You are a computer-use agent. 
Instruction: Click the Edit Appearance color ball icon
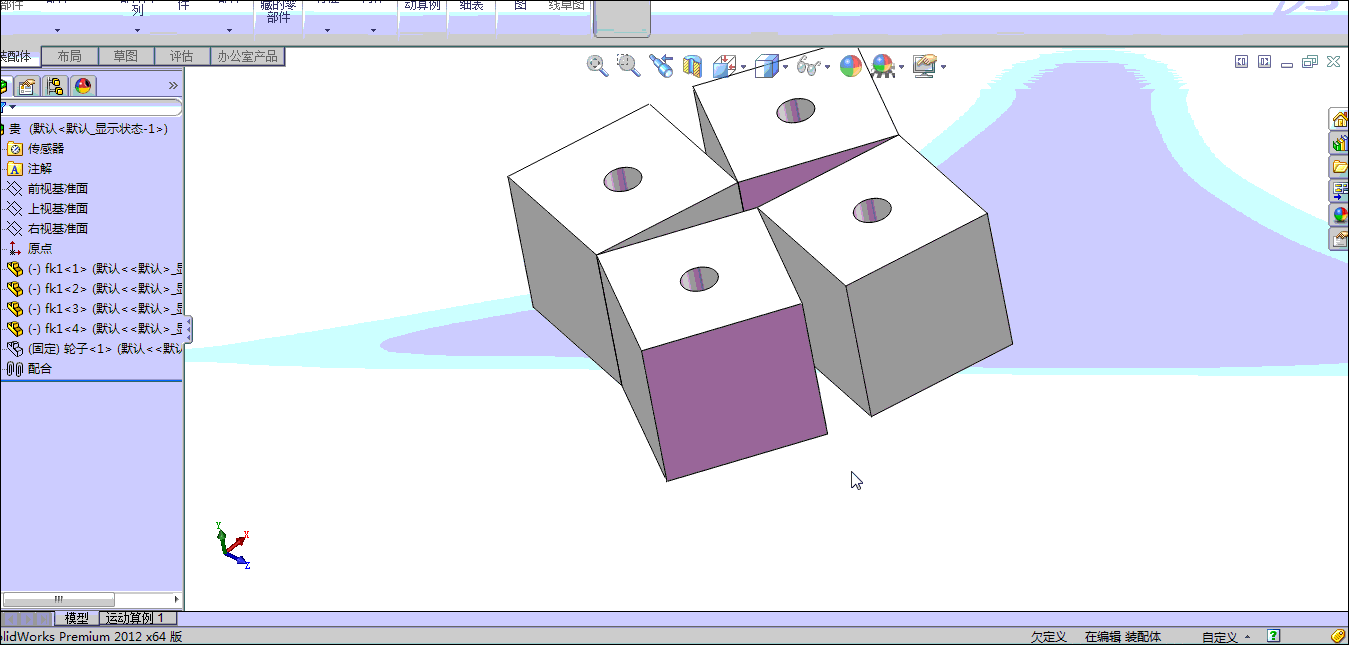(x=851, y=66)
